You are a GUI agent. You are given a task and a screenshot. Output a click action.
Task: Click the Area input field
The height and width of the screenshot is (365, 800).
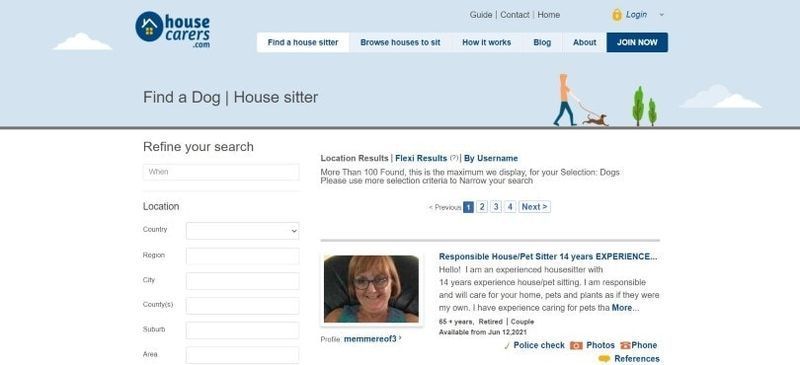click(x=242, y=355)
